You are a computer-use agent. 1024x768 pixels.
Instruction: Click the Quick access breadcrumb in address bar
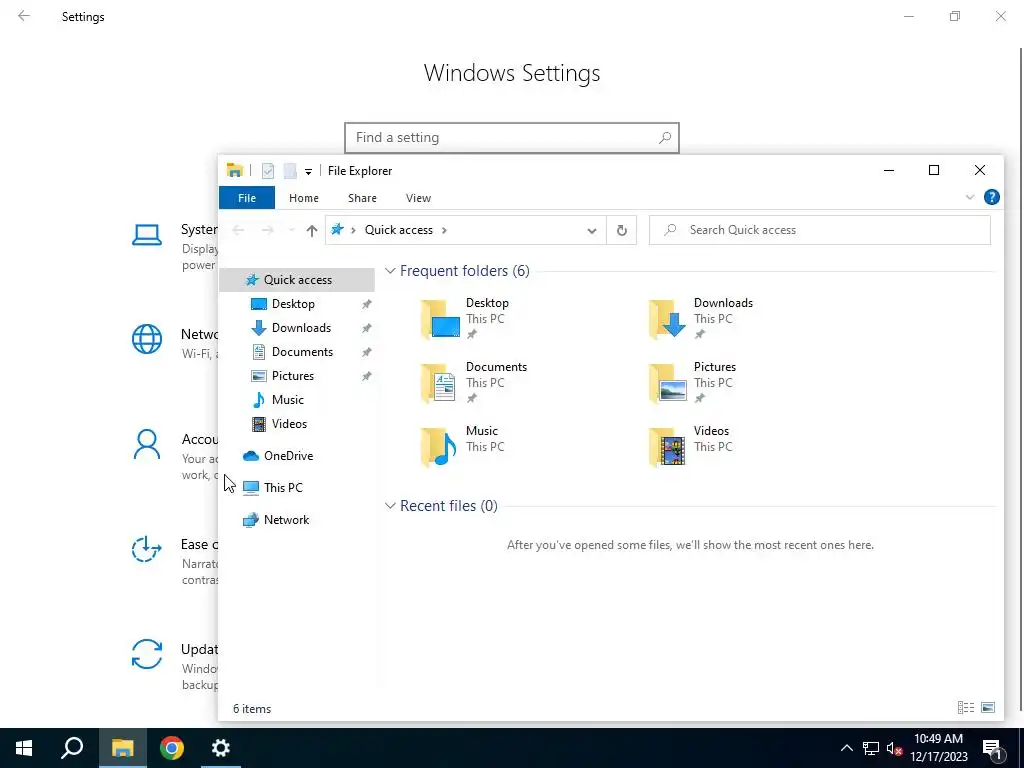click(x=398, y=230)
